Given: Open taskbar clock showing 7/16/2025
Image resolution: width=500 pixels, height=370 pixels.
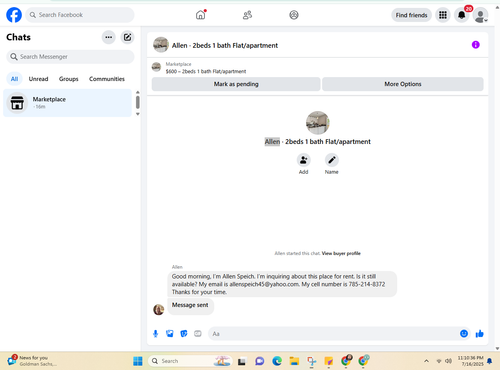Looking at the screenshot, I should click(470, 361).
